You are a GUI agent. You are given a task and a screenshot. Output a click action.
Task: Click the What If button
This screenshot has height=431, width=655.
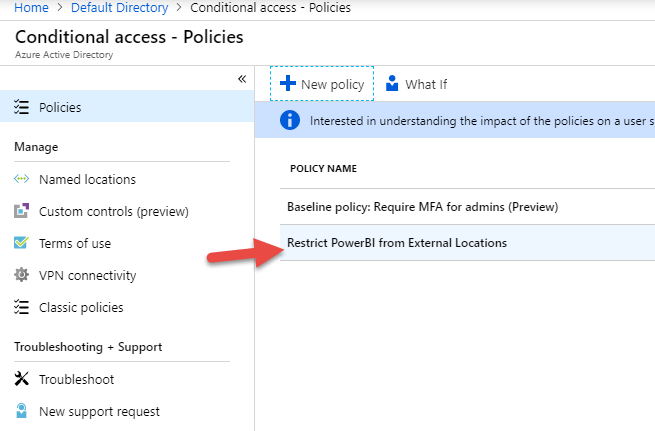tap(416, 84)
